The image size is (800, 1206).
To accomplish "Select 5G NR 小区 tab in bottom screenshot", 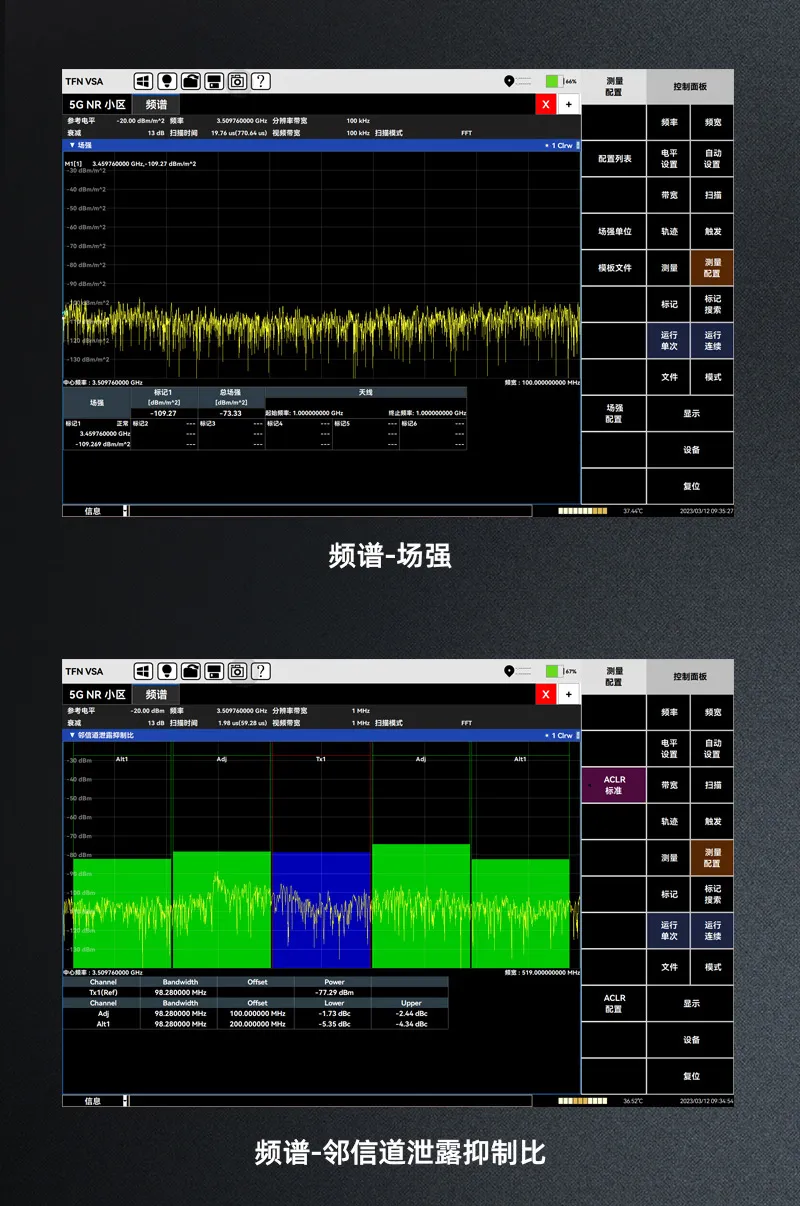I will point(97,694).
